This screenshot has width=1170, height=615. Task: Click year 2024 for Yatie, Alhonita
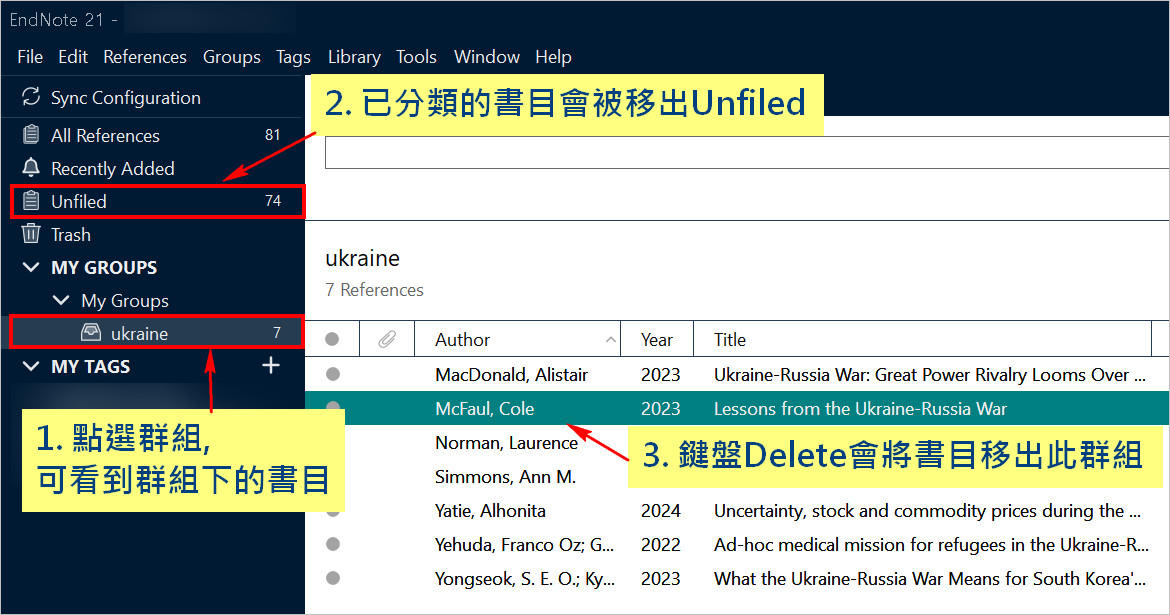click(x=660, y=511)
